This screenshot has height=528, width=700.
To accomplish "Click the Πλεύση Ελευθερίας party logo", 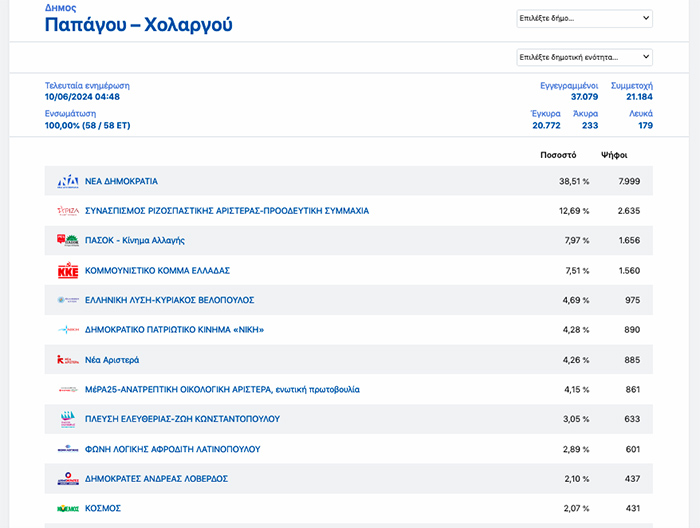I will [x=67, y=419].
